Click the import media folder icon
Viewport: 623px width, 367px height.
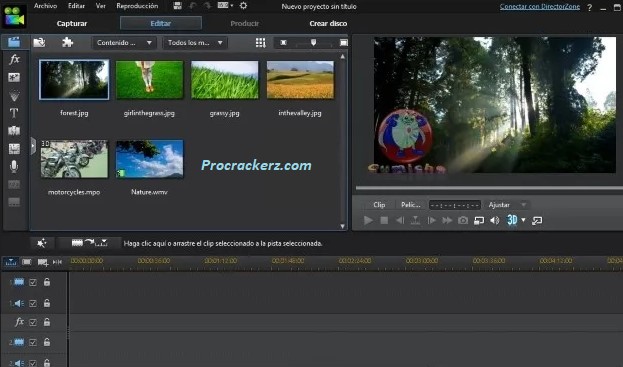tap(39, 42)
